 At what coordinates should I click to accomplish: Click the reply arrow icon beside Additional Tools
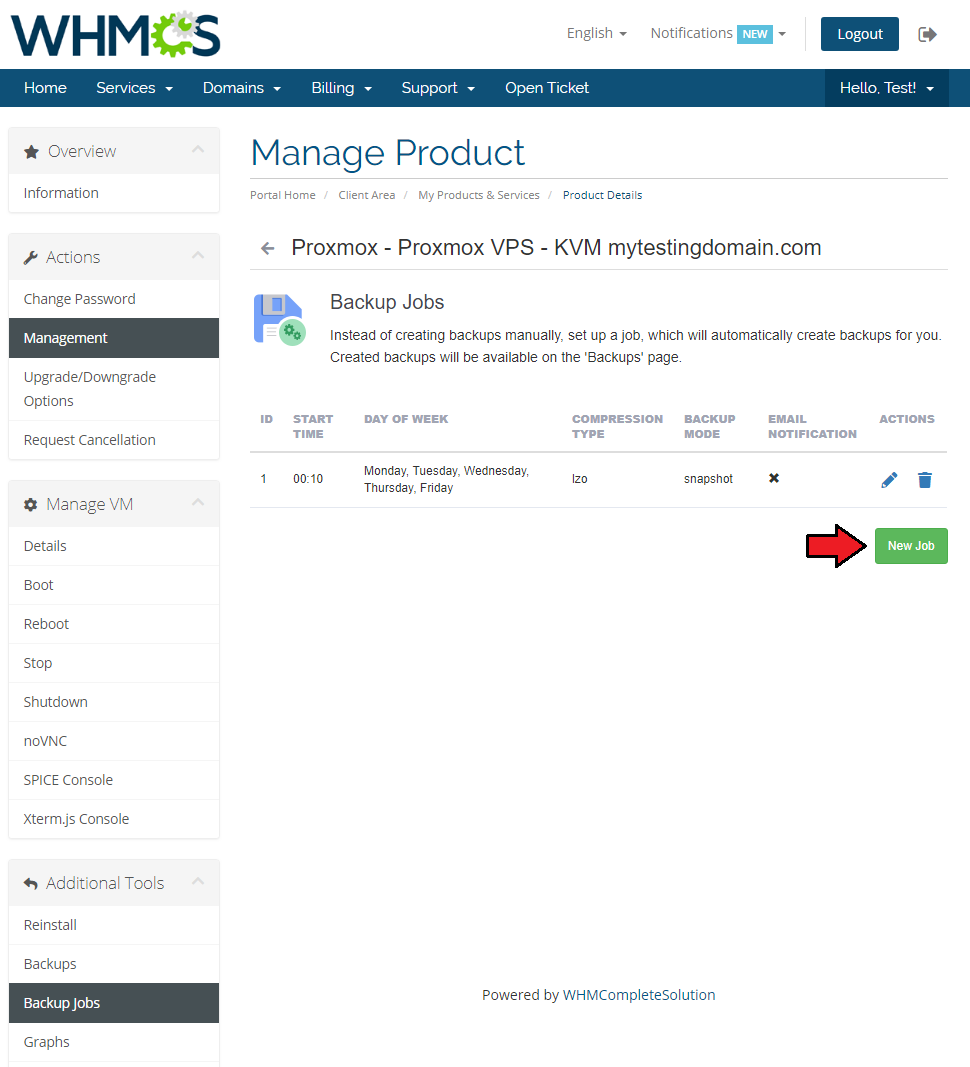coord(31,883)
